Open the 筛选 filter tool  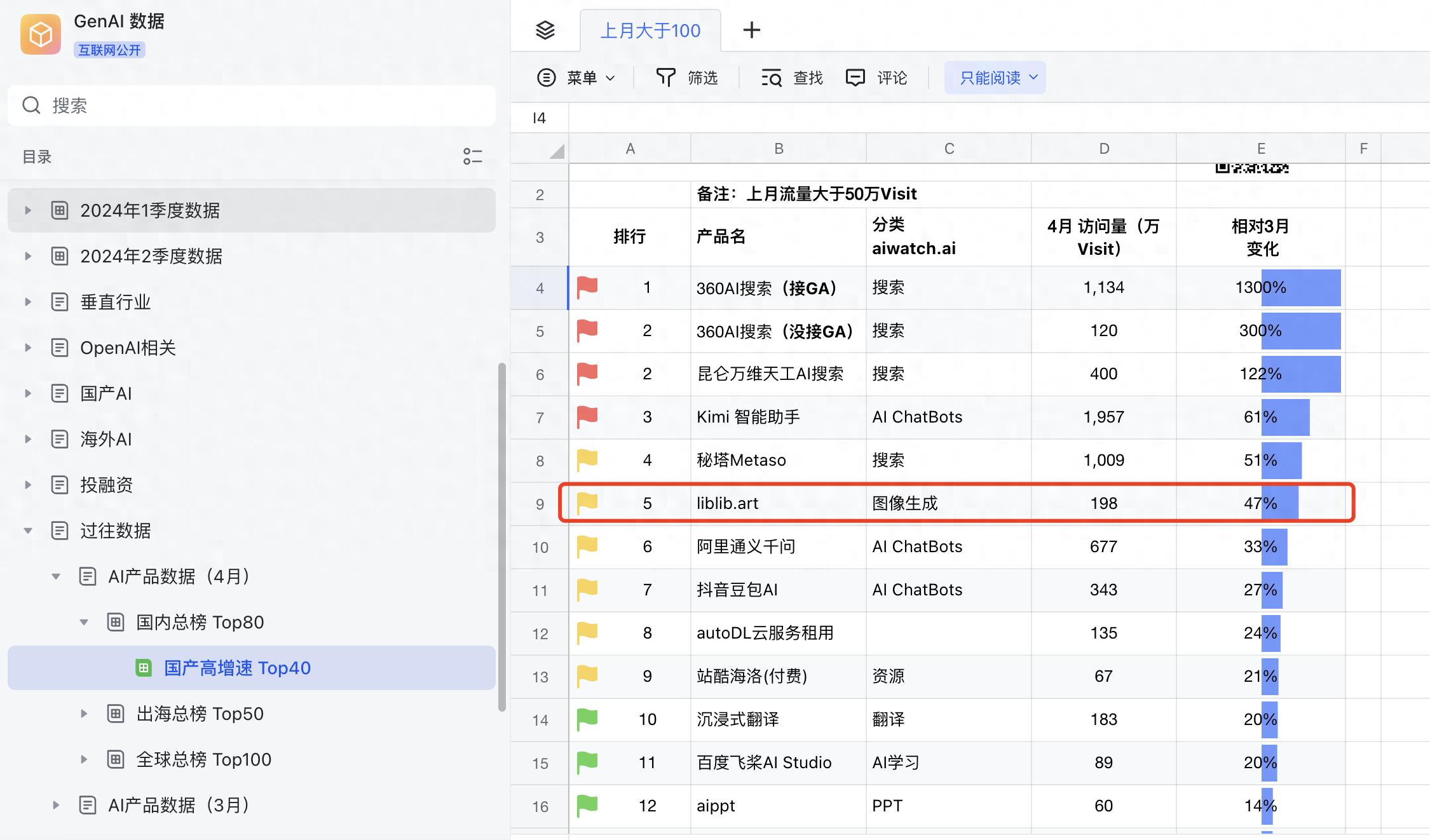[x=686, y=78]
